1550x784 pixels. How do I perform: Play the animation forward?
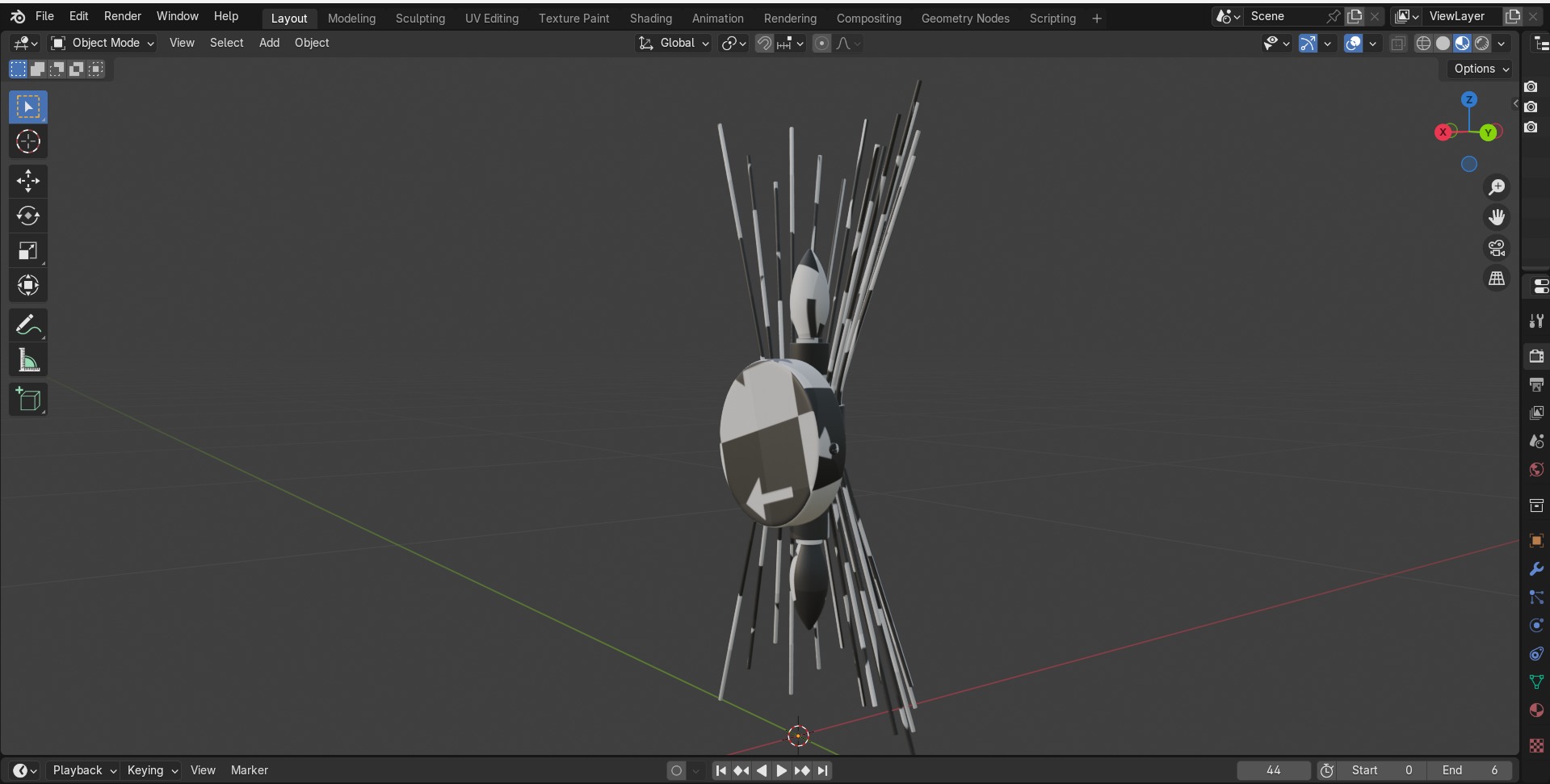tap(781, 770)
